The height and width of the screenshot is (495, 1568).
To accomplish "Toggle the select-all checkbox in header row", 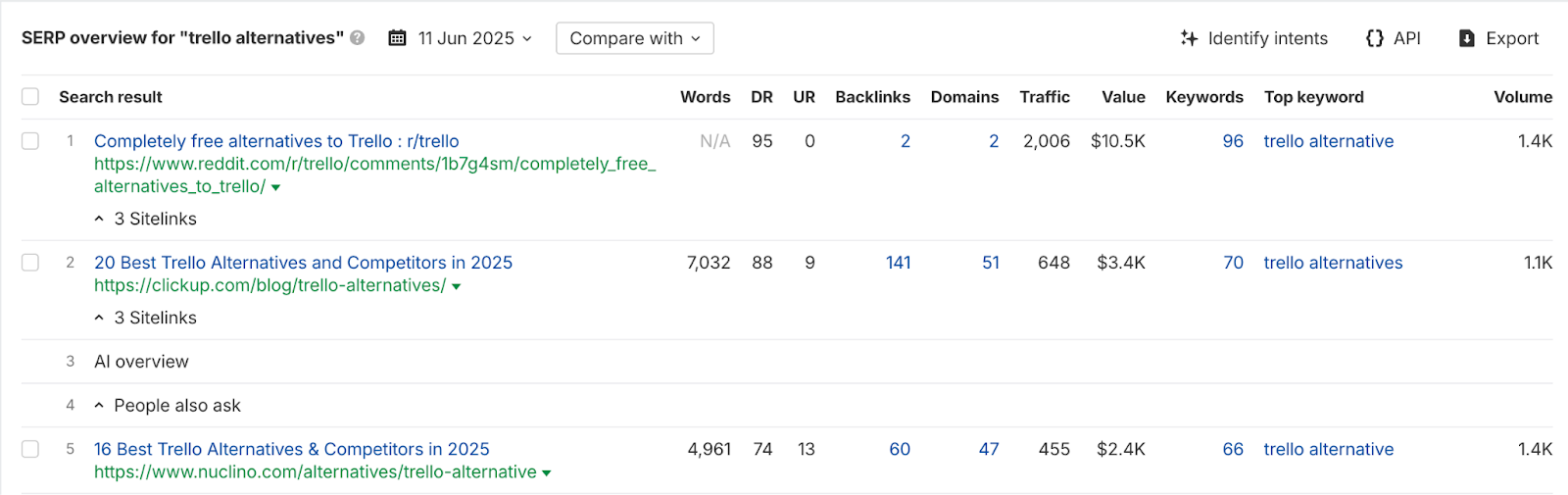I will (x=30, y=97).
